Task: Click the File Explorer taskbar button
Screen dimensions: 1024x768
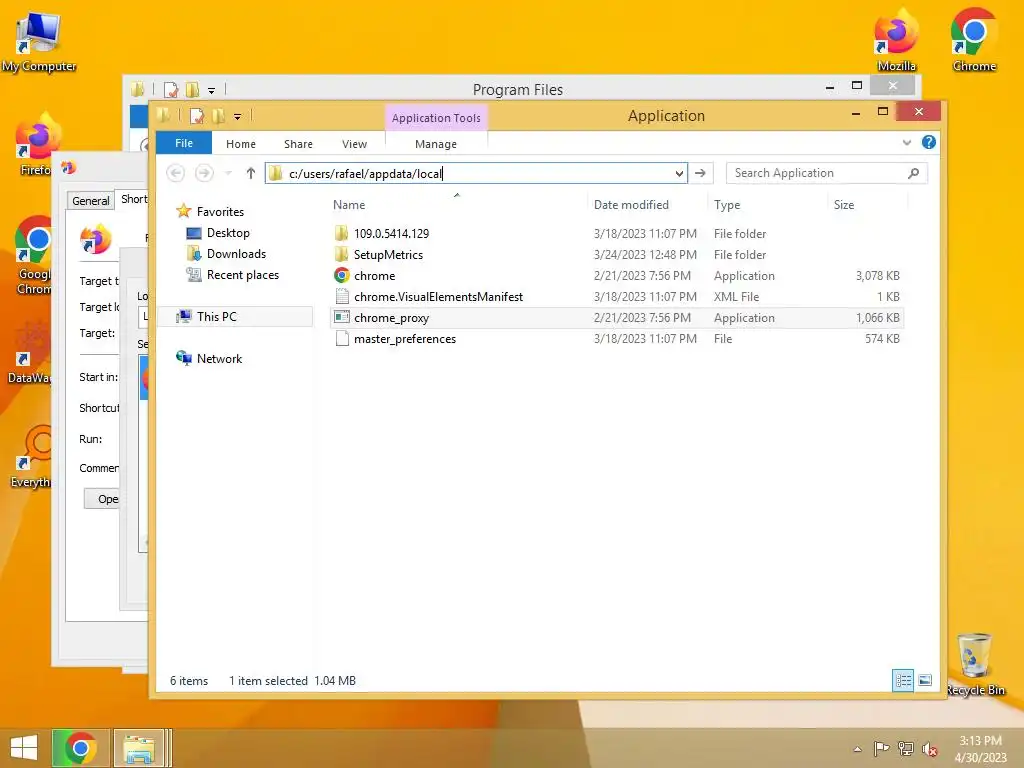Action: 139,748
